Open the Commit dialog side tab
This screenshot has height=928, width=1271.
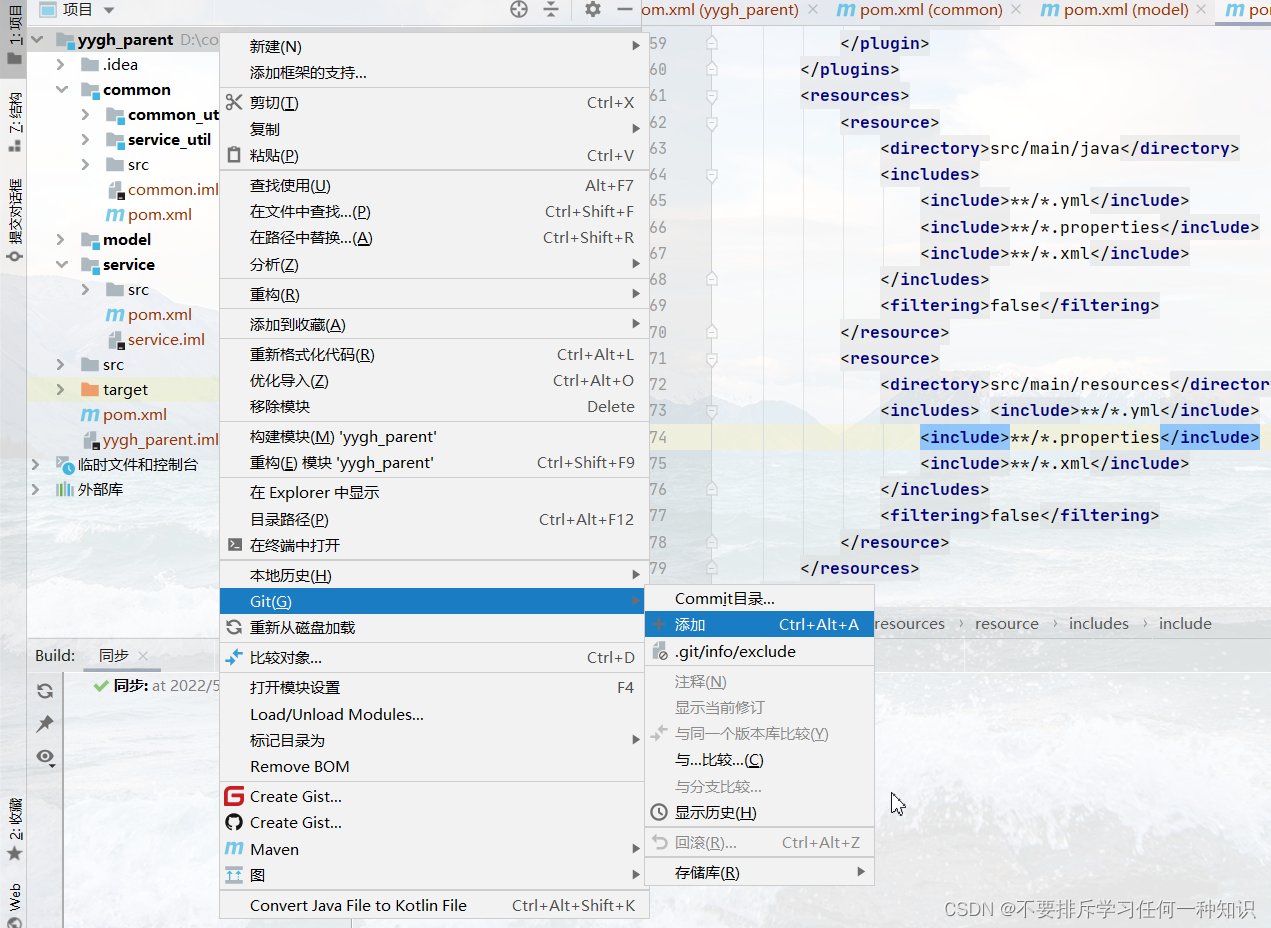tap(14, 220)
